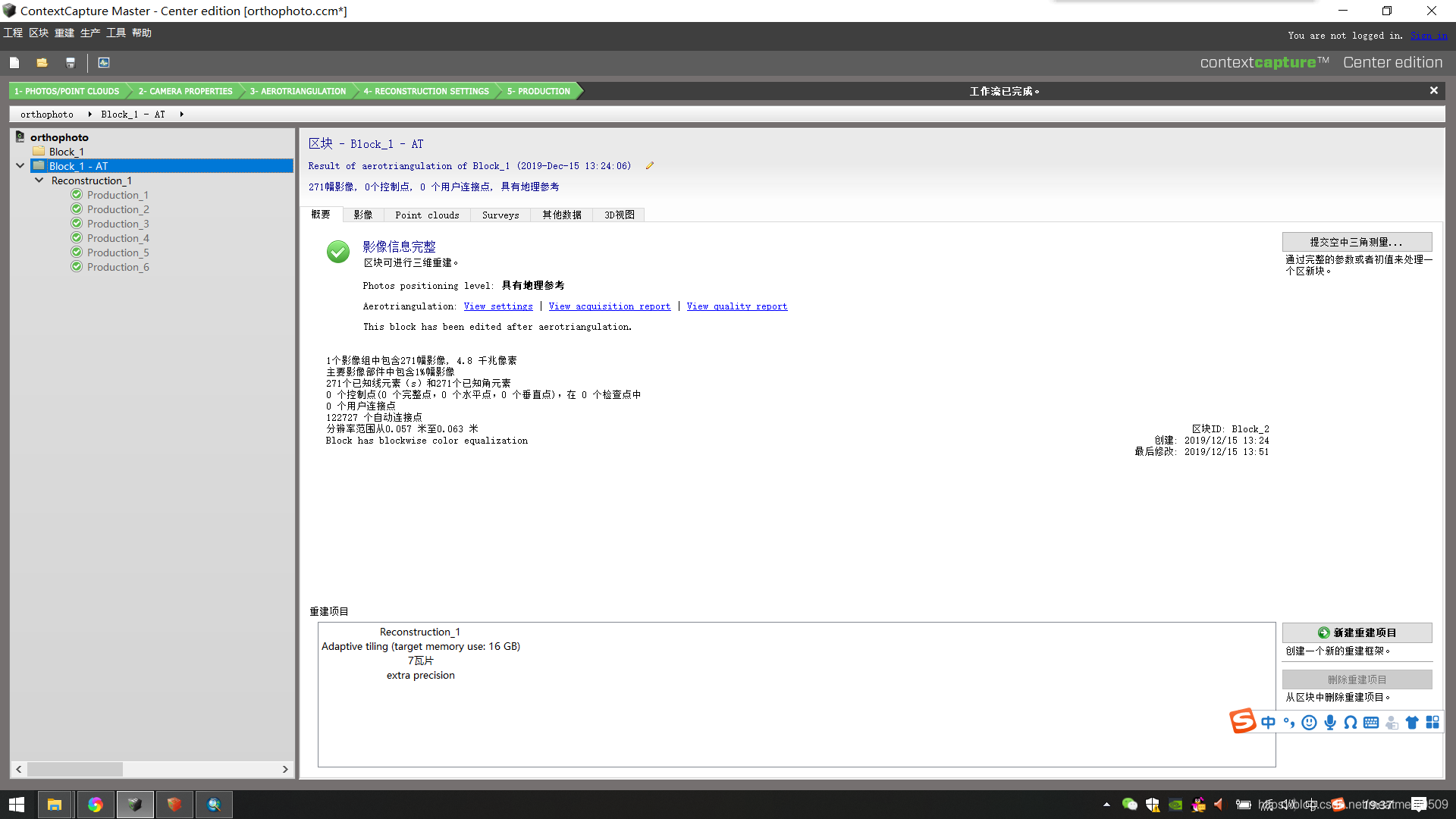The image size is (1456, 819).
Task: Click the 新建重建项目 button
Action: [1356, 632]
